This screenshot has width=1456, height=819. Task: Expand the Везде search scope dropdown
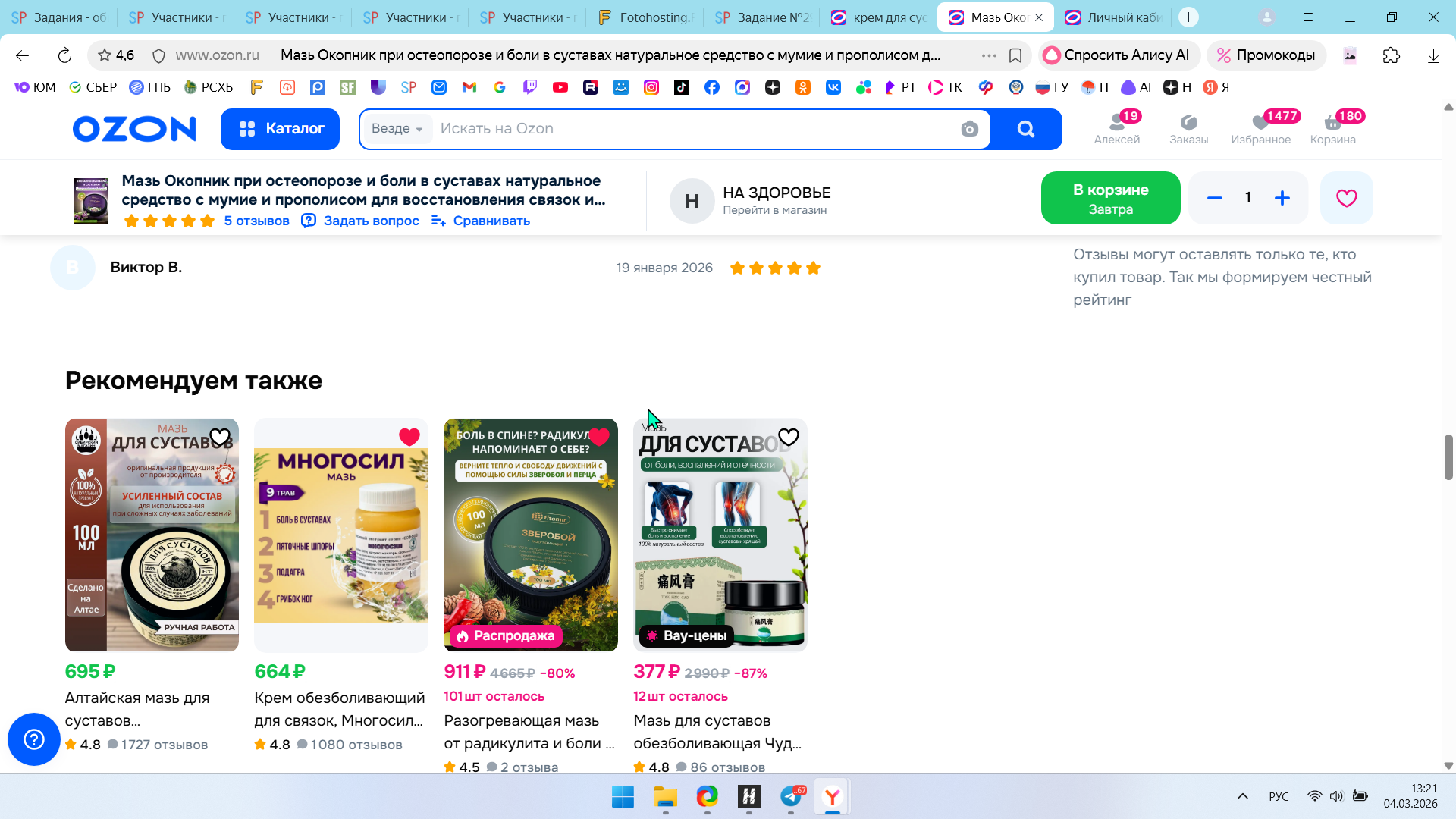[397, 129]
